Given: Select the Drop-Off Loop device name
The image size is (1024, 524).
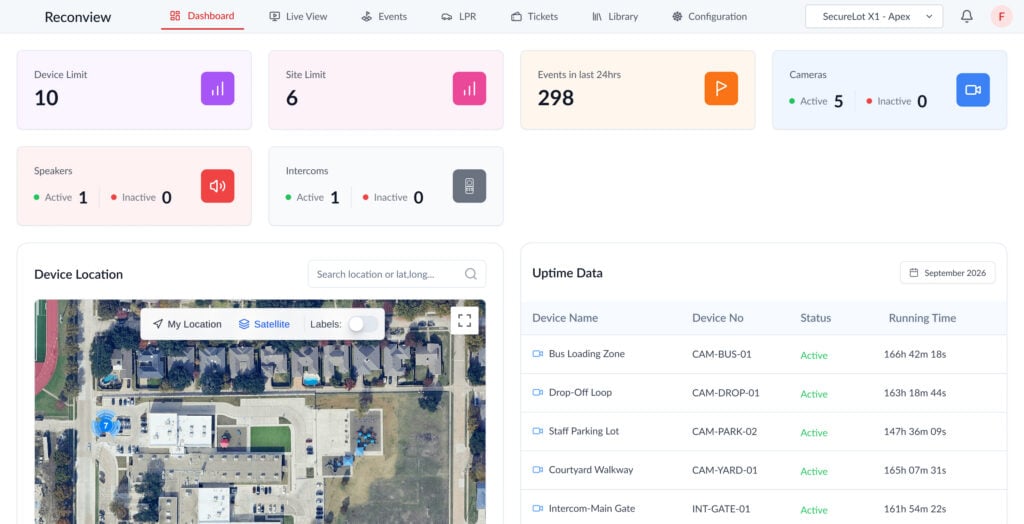Looking at the screenshot, I should tap(580, 393).
